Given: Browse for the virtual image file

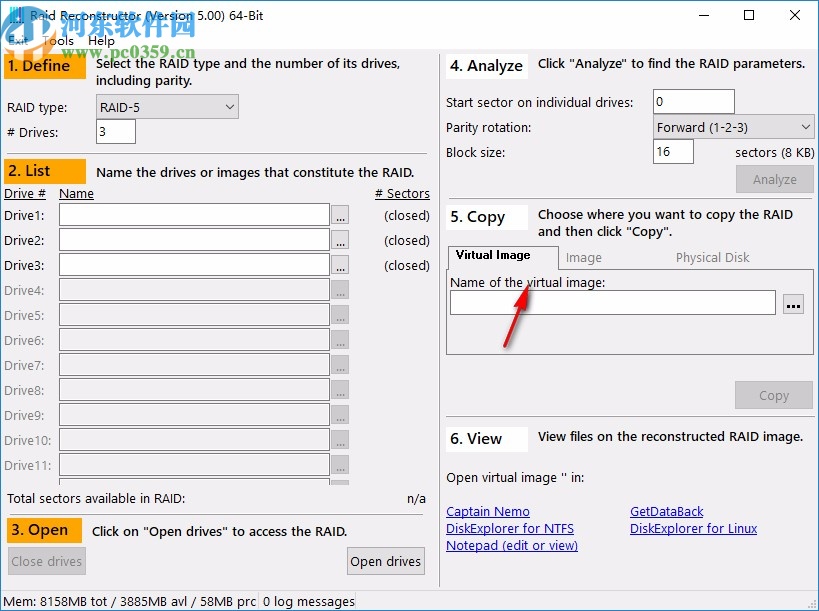Looking at the screenshot, I should [793, 304].
